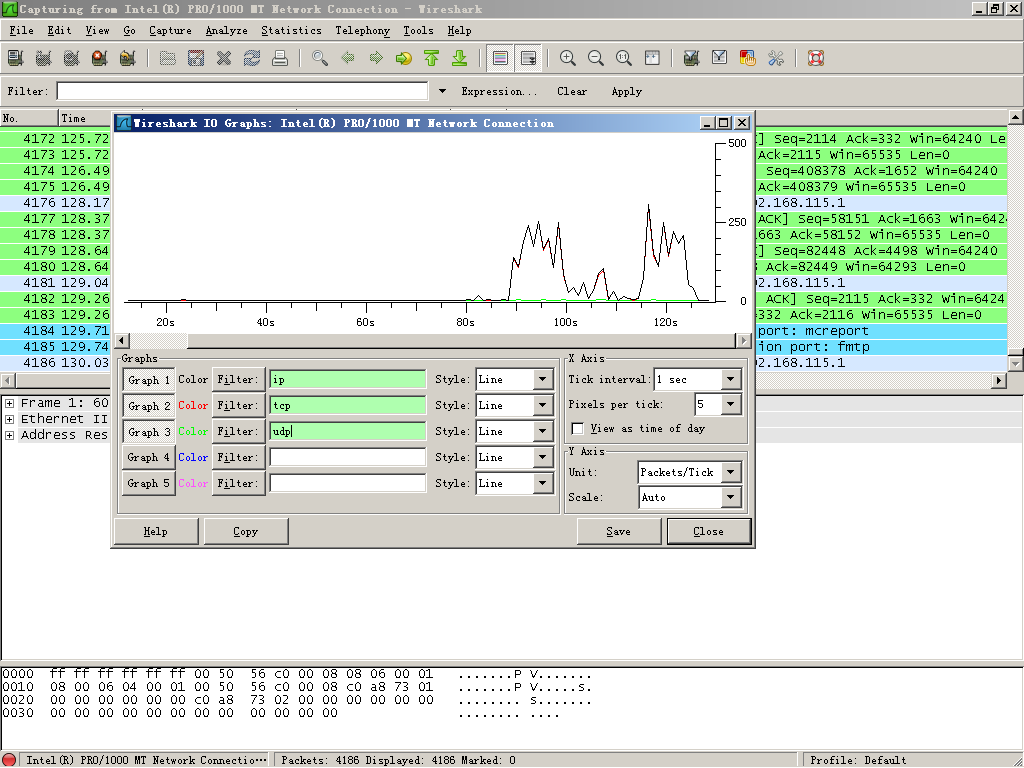Image resolution: width=1024 pixels, height=768 pixels.
Task: Open Style dropdown for Graph 1
Action: (543, 379)
